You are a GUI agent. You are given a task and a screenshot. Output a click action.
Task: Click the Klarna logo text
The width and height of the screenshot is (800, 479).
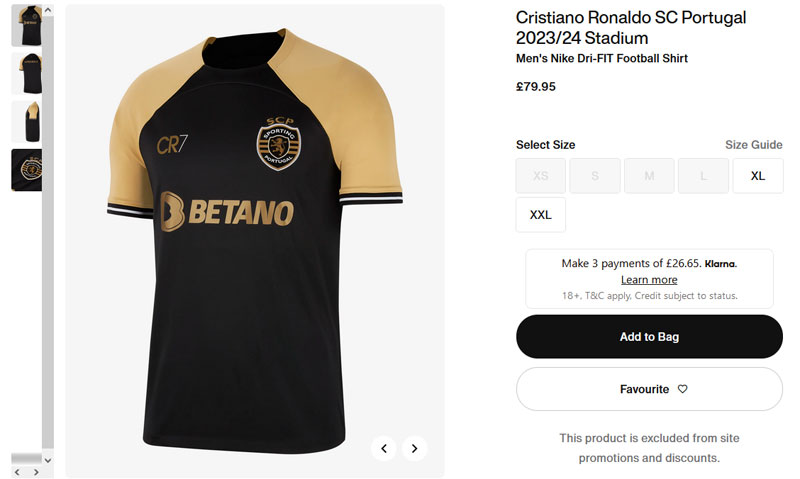[720, 264]
